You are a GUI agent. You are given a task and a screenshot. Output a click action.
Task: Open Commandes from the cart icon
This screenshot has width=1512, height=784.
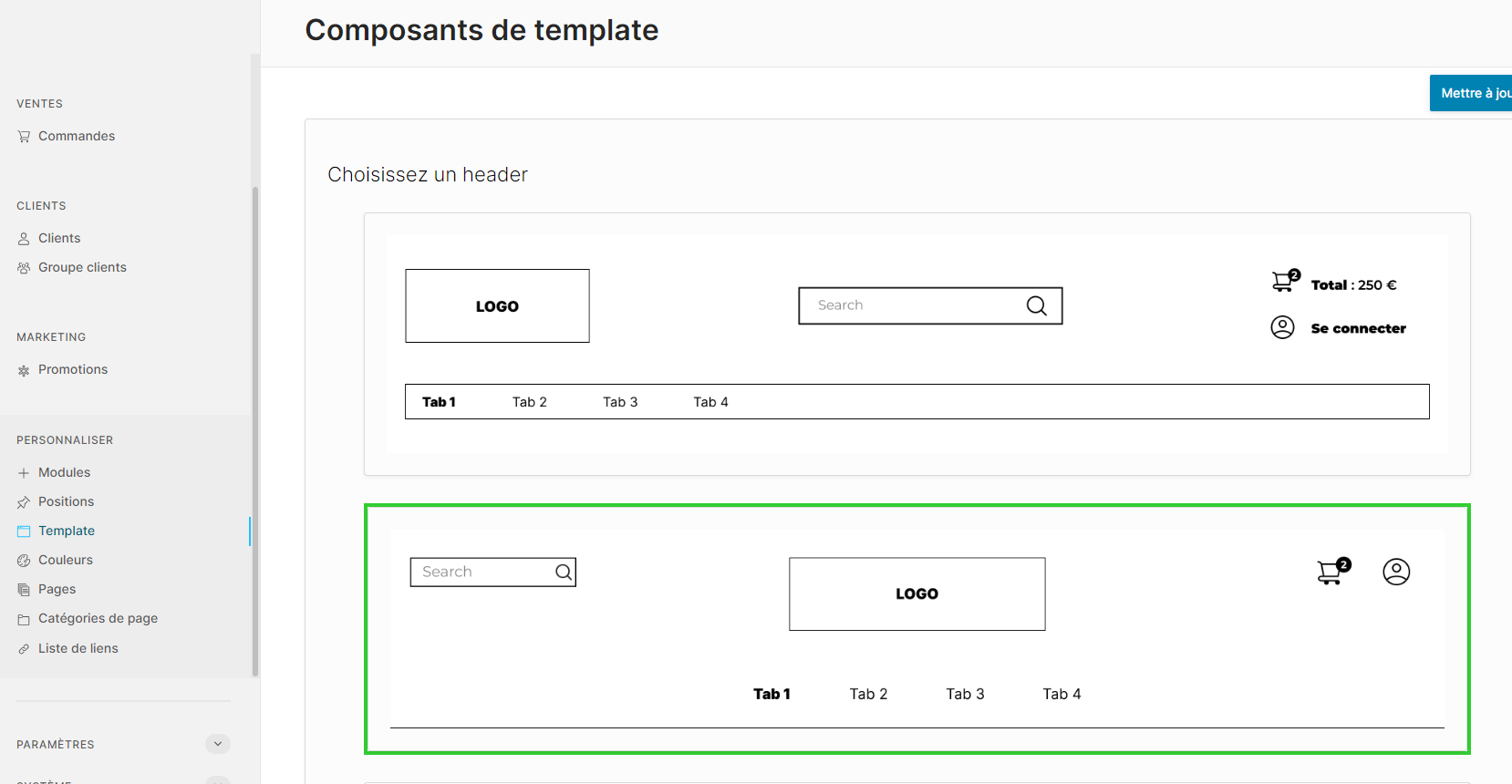24,137
